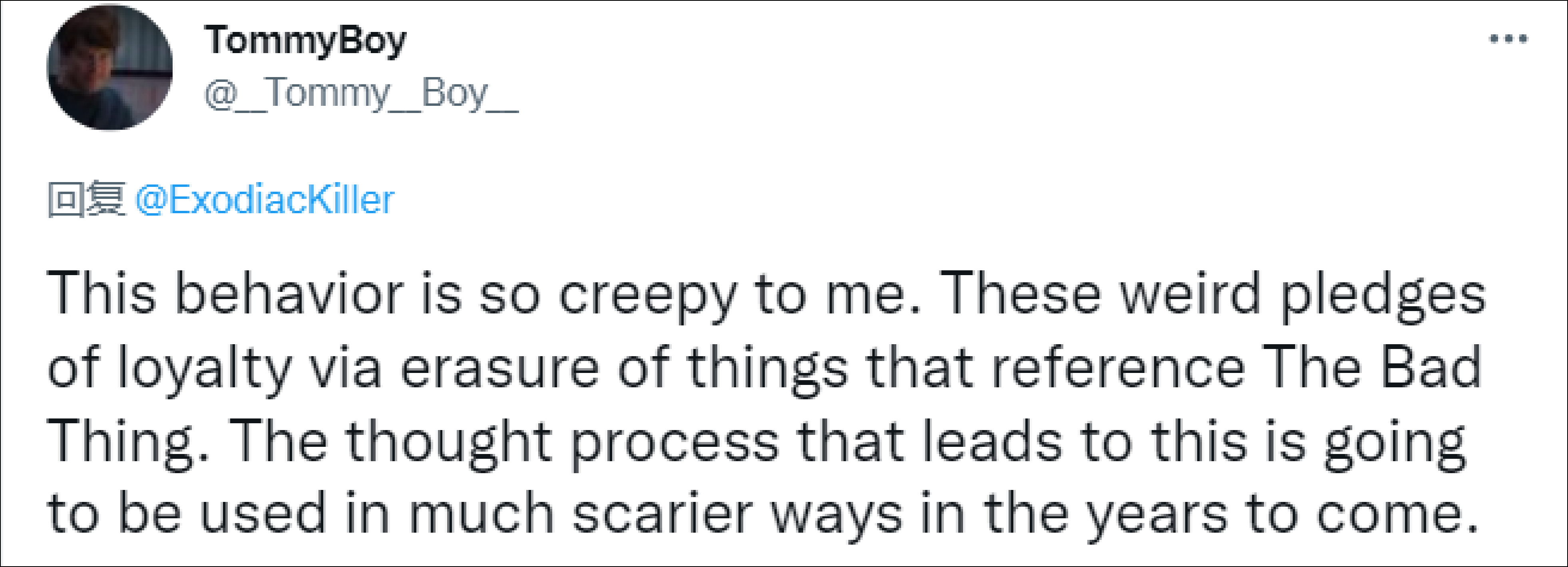Click the 回复 reply label
The height and width of the screenshot is (567, 1568).
click(x=86, y=200)
